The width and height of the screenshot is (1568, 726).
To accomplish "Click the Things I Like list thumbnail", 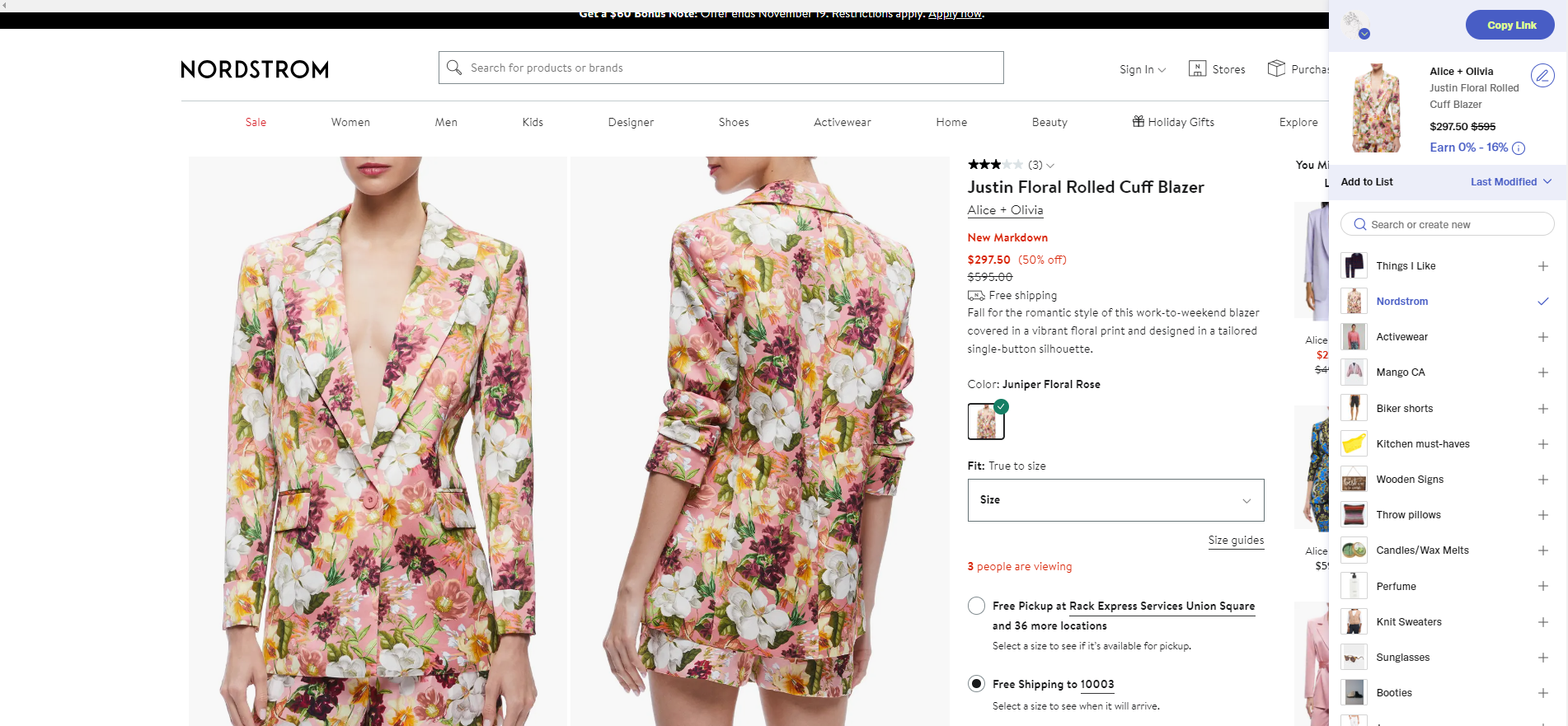I will click(x=1354, y=265).
